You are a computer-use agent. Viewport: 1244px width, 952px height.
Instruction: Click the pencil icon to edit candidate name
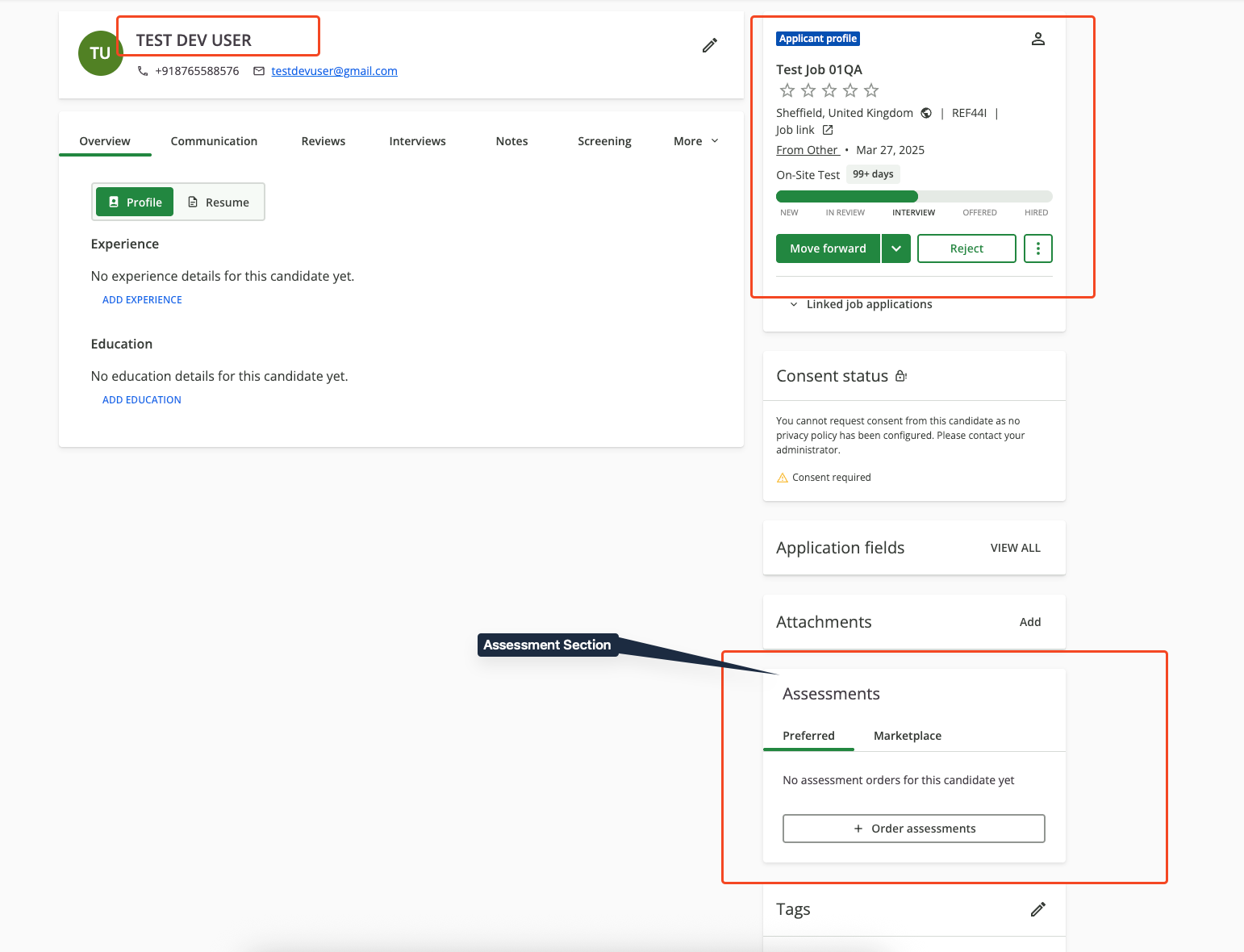[709, 45]
